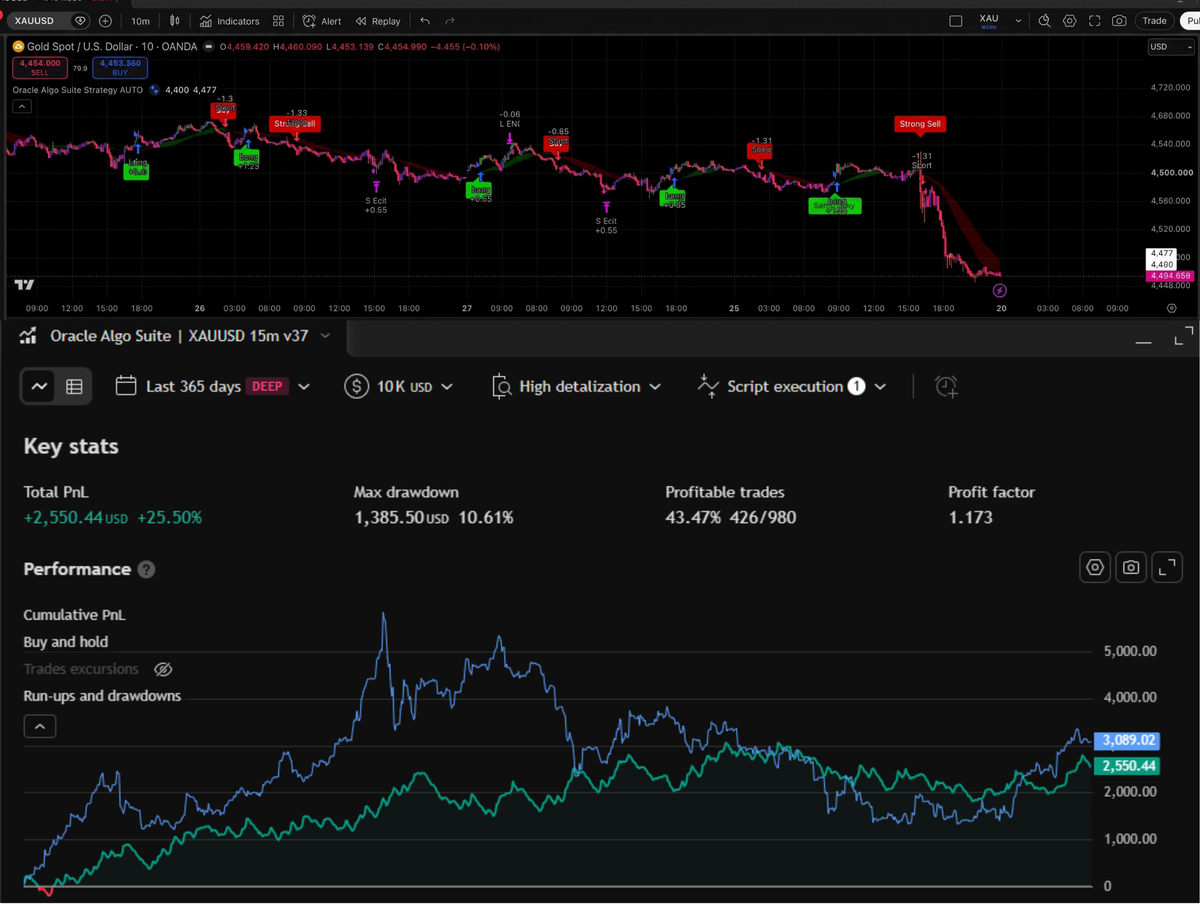Click the Trade button
Screen dimensions: 1200x904
point(1154,21)
